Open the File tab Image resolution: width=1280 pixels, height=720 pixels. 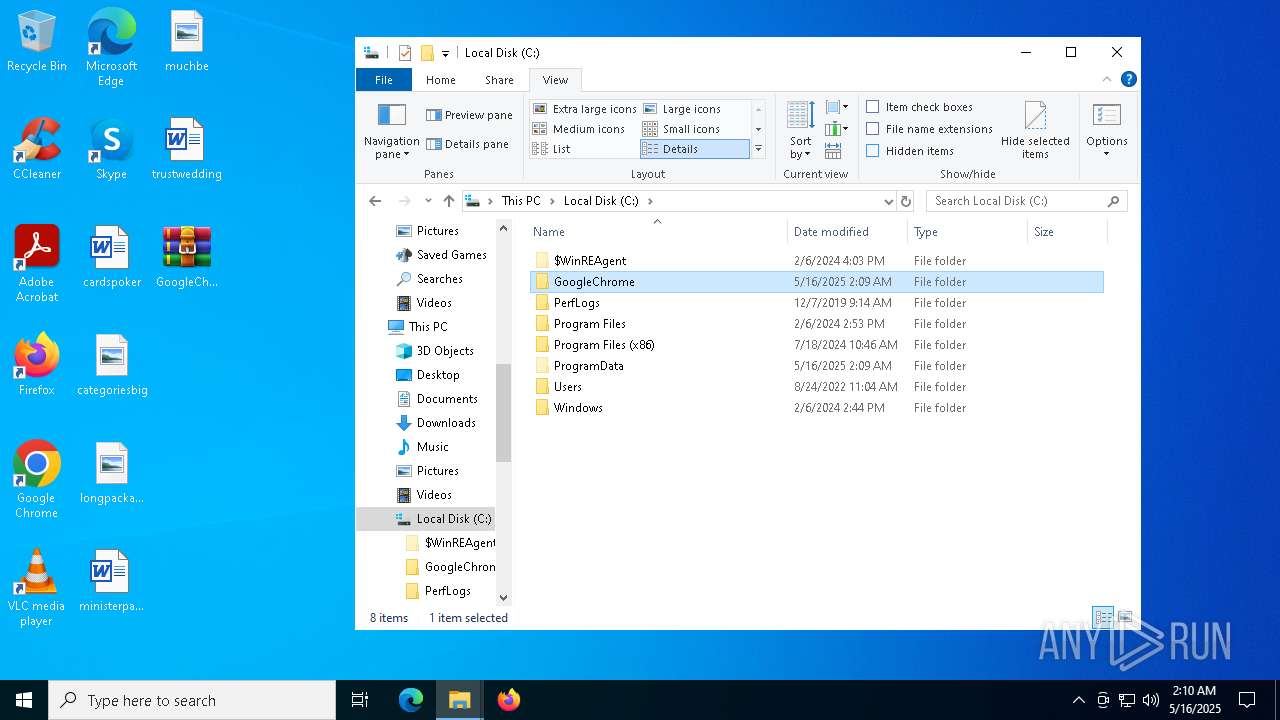[x=384, y=80]
